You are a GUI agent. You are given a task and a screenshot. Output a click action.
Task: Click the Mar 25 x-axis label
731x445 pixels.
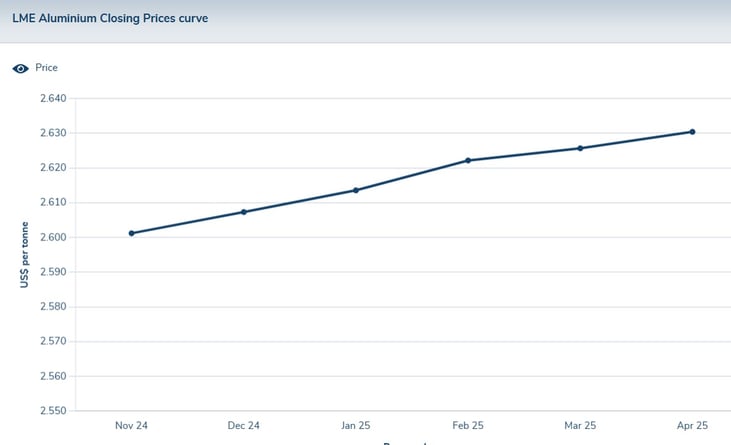[x=580, y=425]
